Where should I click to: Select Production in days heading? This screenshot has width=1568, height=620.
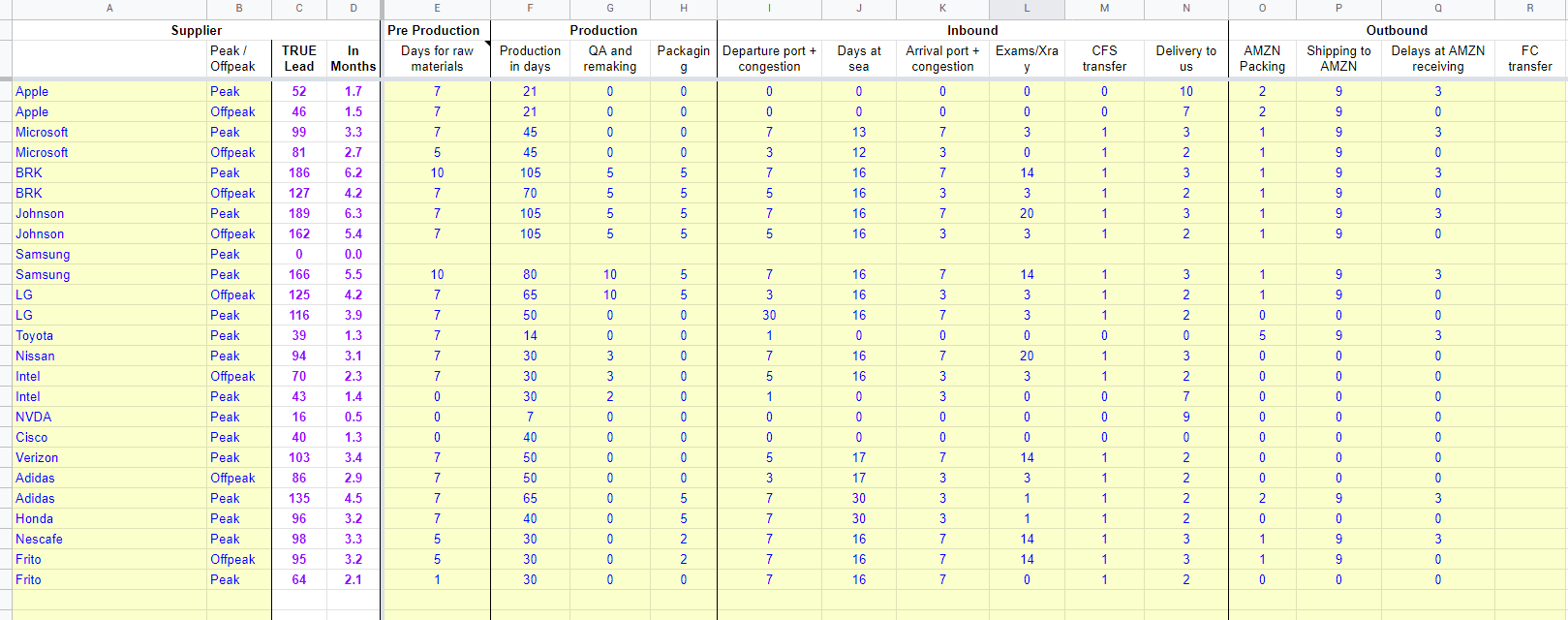[530, 58]
